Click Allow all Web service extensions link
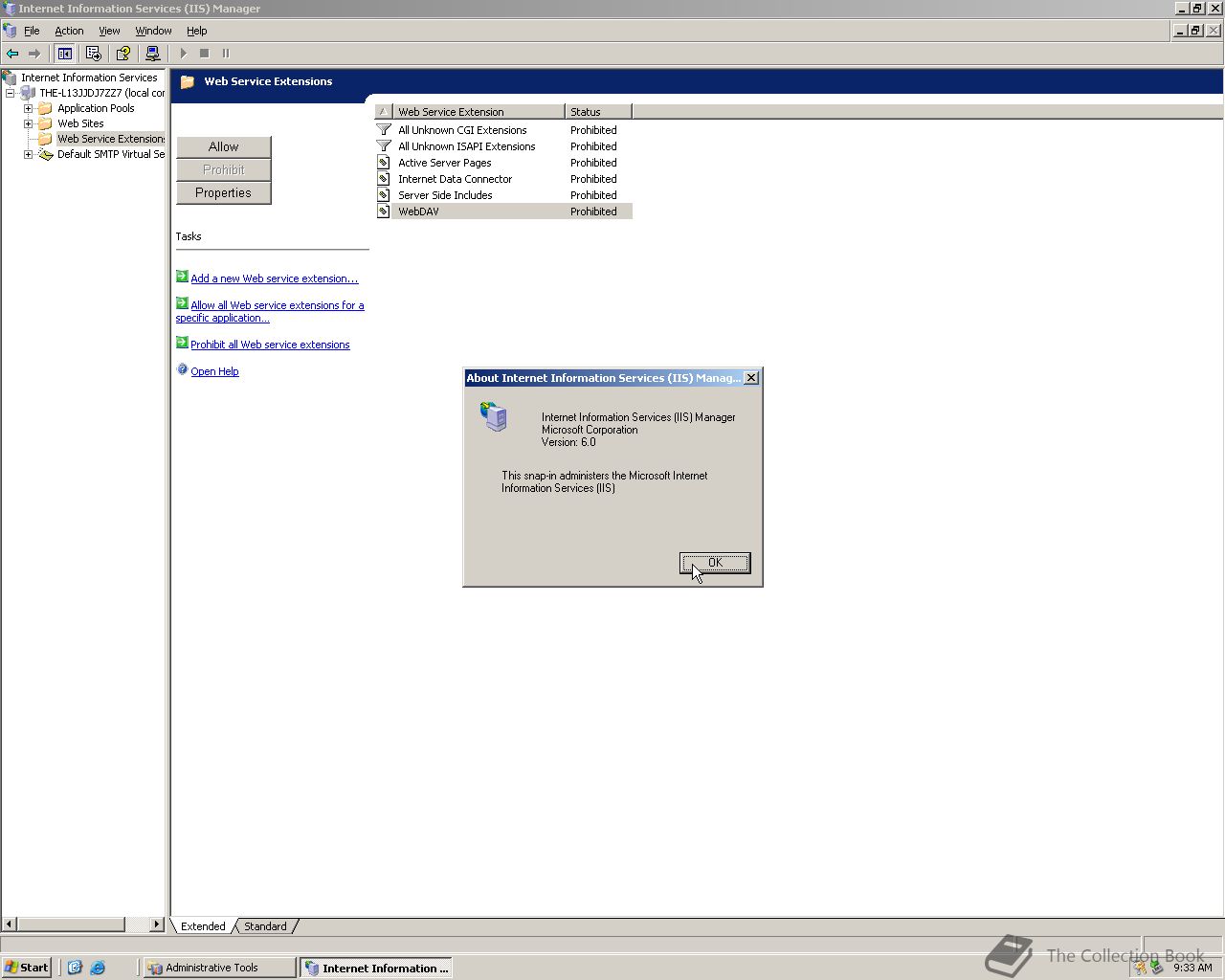Image resolution: width=1225 pixels, height=980 pixels. 271,311
